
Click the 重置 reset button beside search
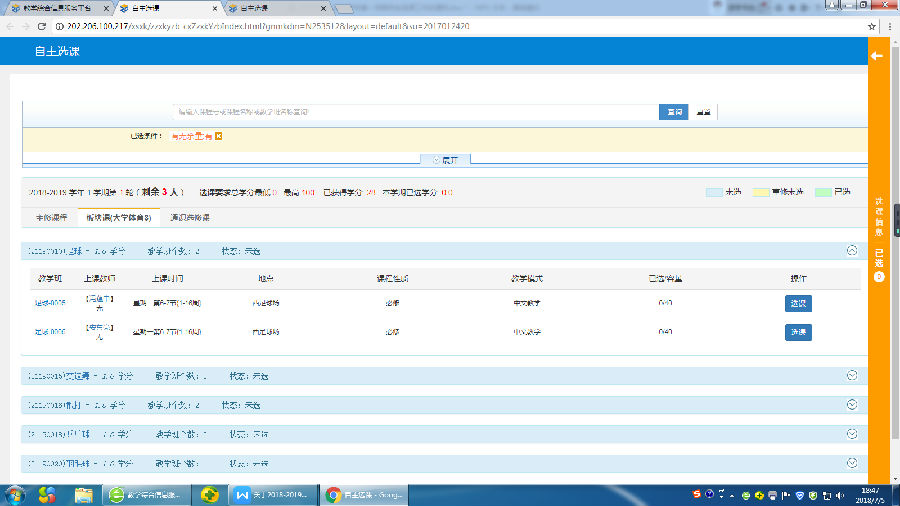click(x=704, y=112)
